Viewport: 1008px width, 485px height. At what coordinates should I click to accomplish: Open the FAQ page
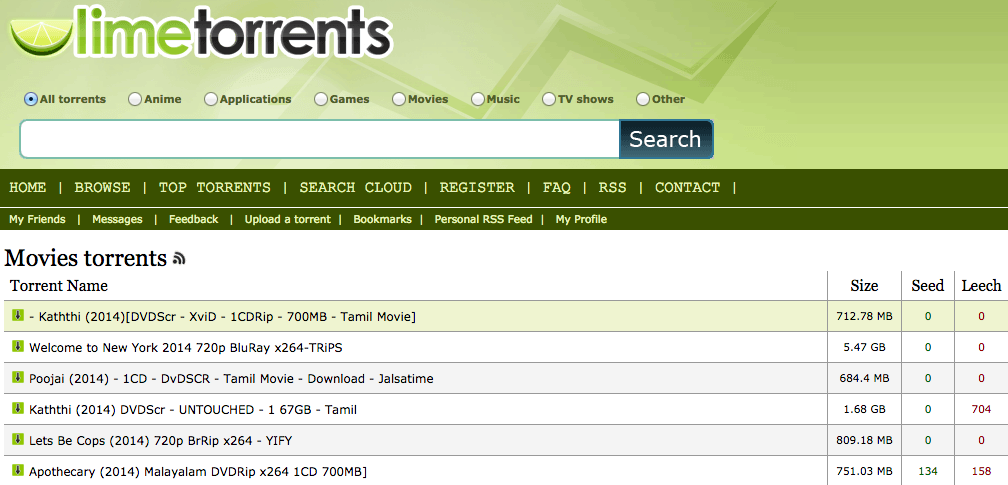557,187
